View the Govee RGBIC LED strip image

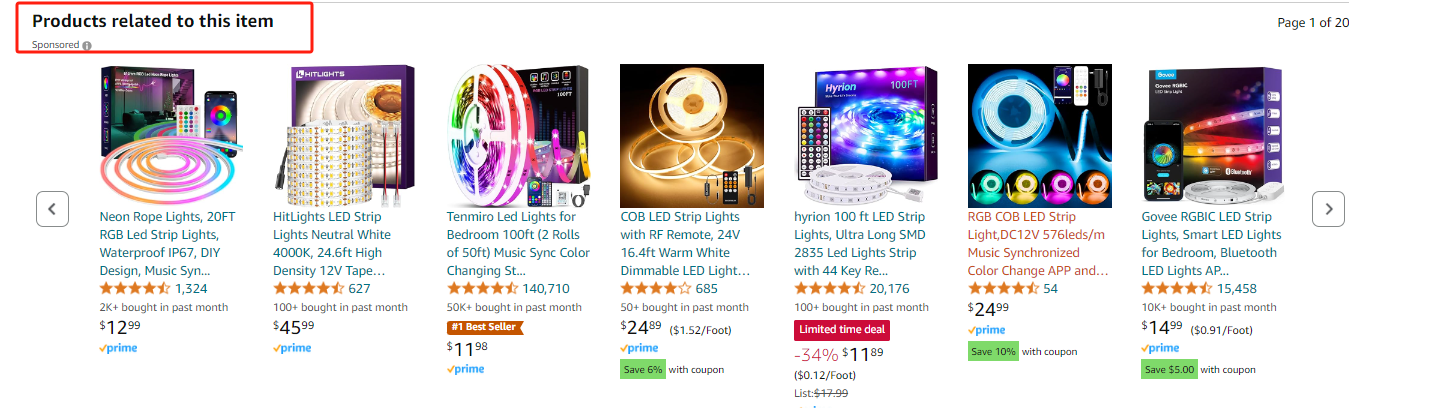(x=1213, y=135)
